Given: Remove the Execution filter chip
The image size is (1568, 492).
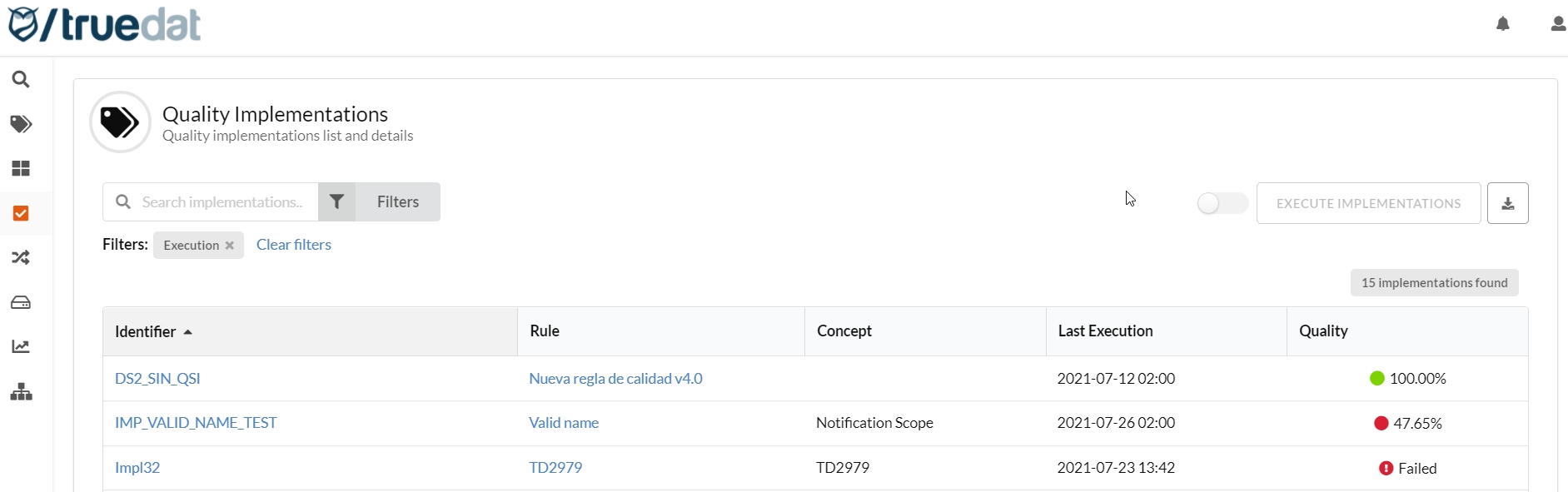Looking at the screenshot, I should 230,246.
